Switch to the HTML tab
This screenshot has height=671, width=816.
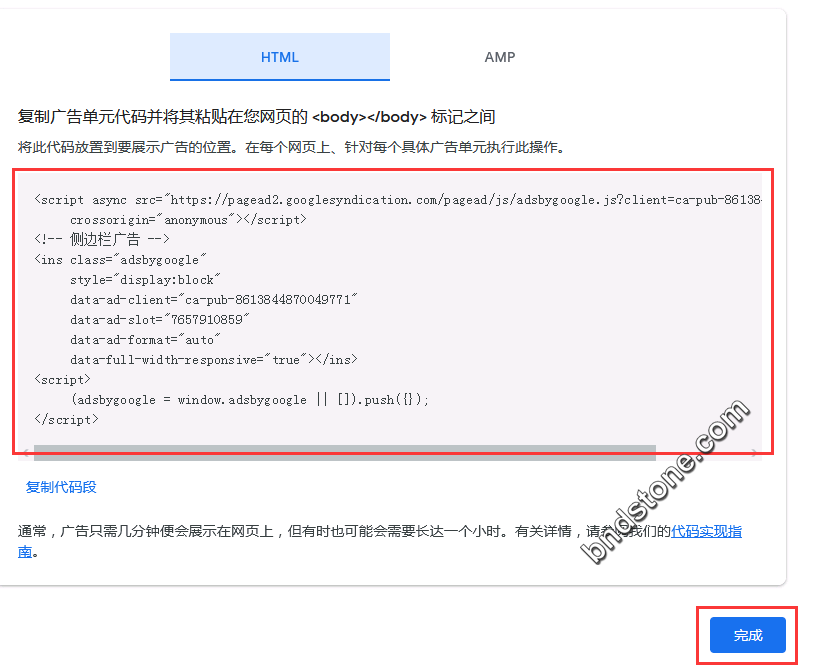coord(279,57)
